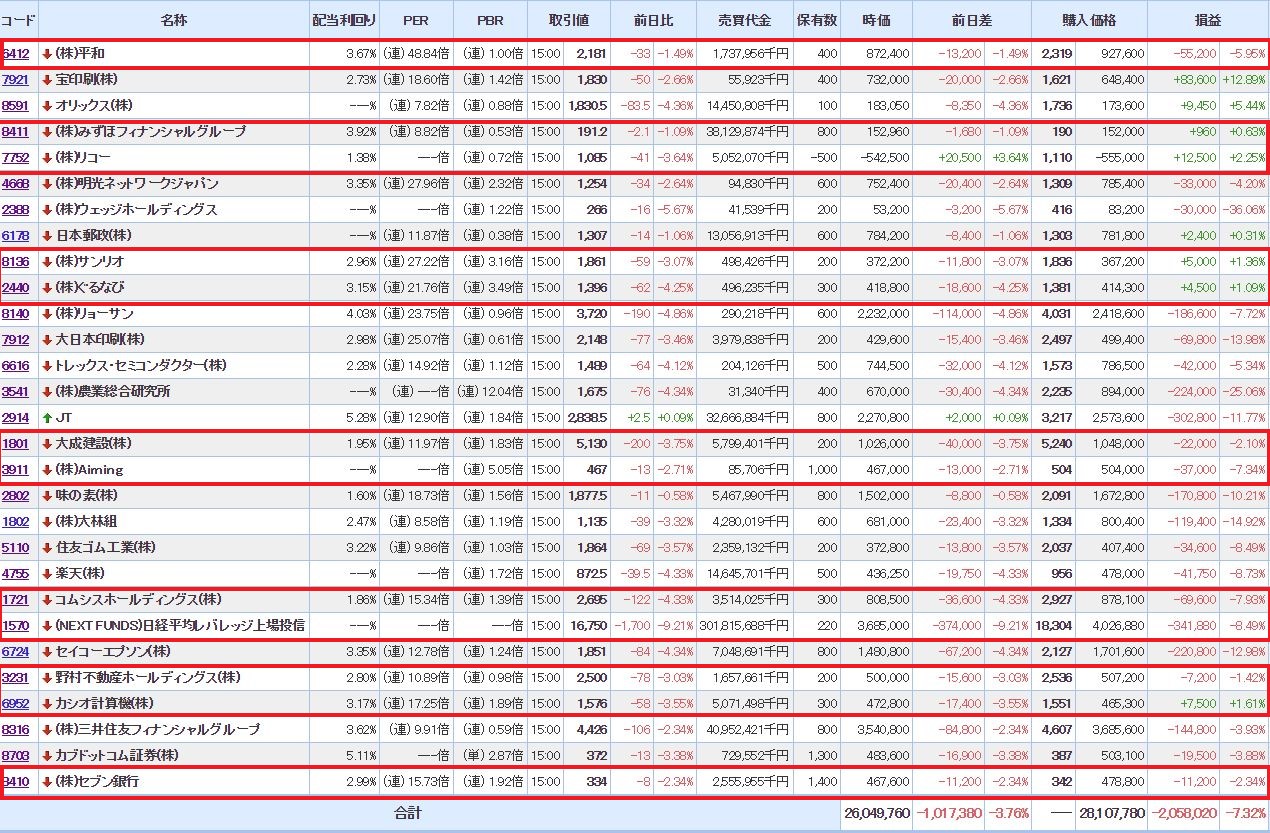Screen dimensions: 1270x833
Task: Open stock code 4668 link
Action: point(15,183)
